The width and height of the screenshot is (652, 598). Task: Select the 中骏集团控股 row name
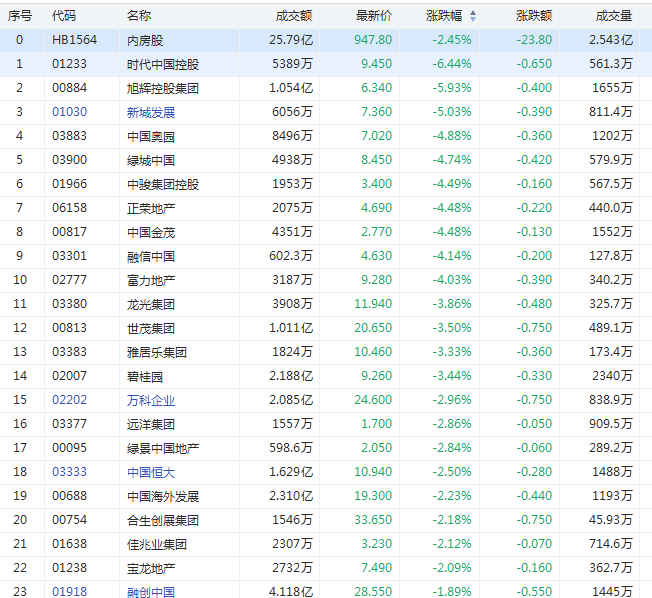point(163,184)
